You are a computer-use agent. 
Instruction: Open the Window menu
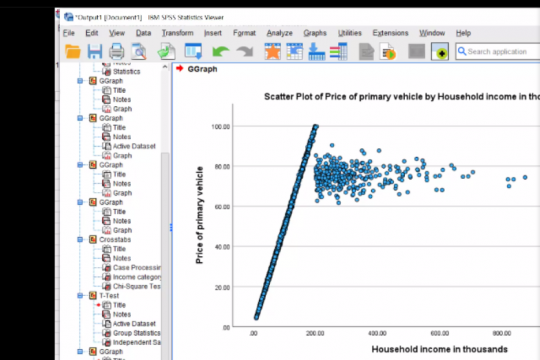(432, 33)
